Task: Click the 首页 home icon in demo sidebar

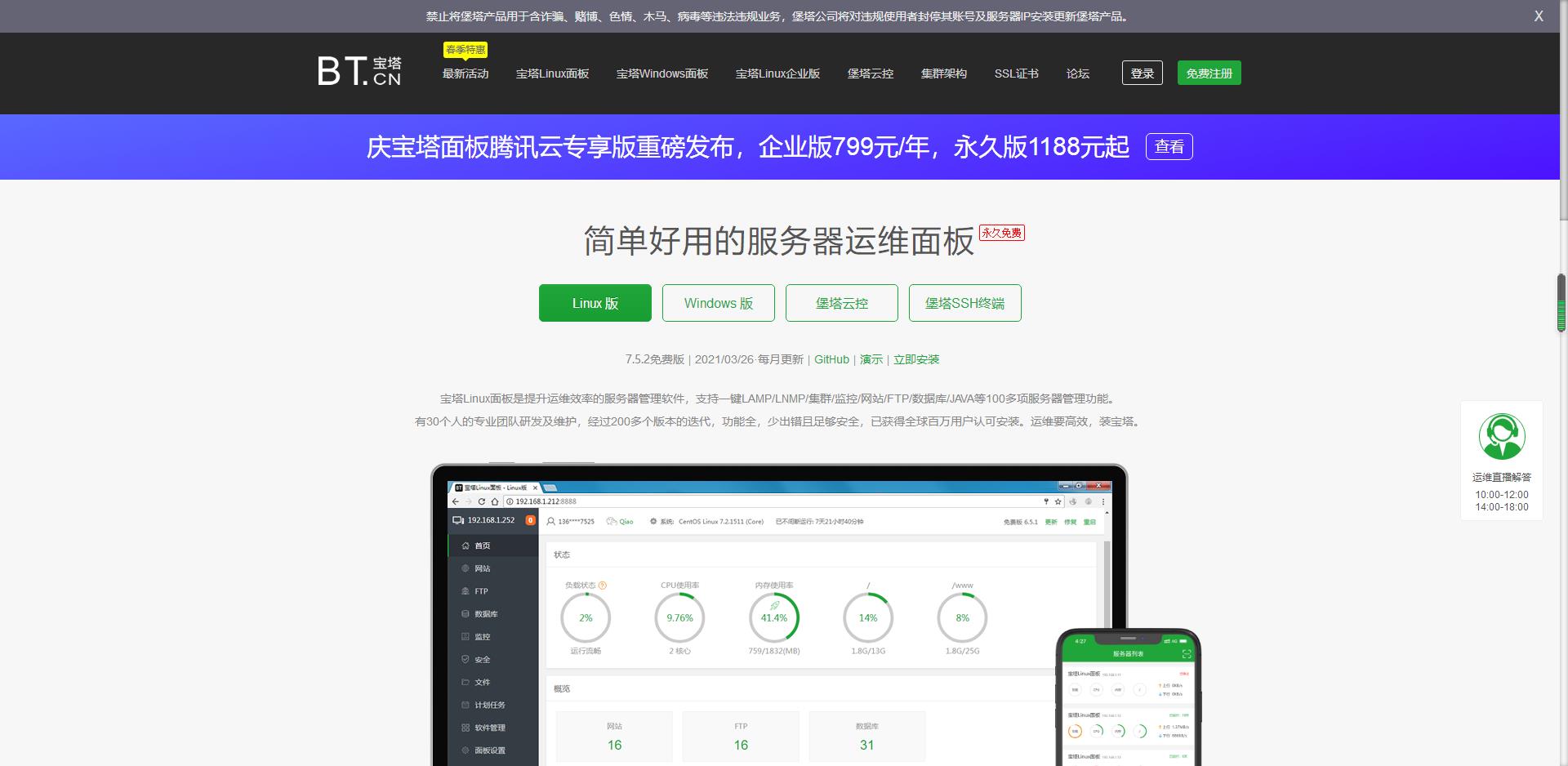Action: [x=465, y=546]
